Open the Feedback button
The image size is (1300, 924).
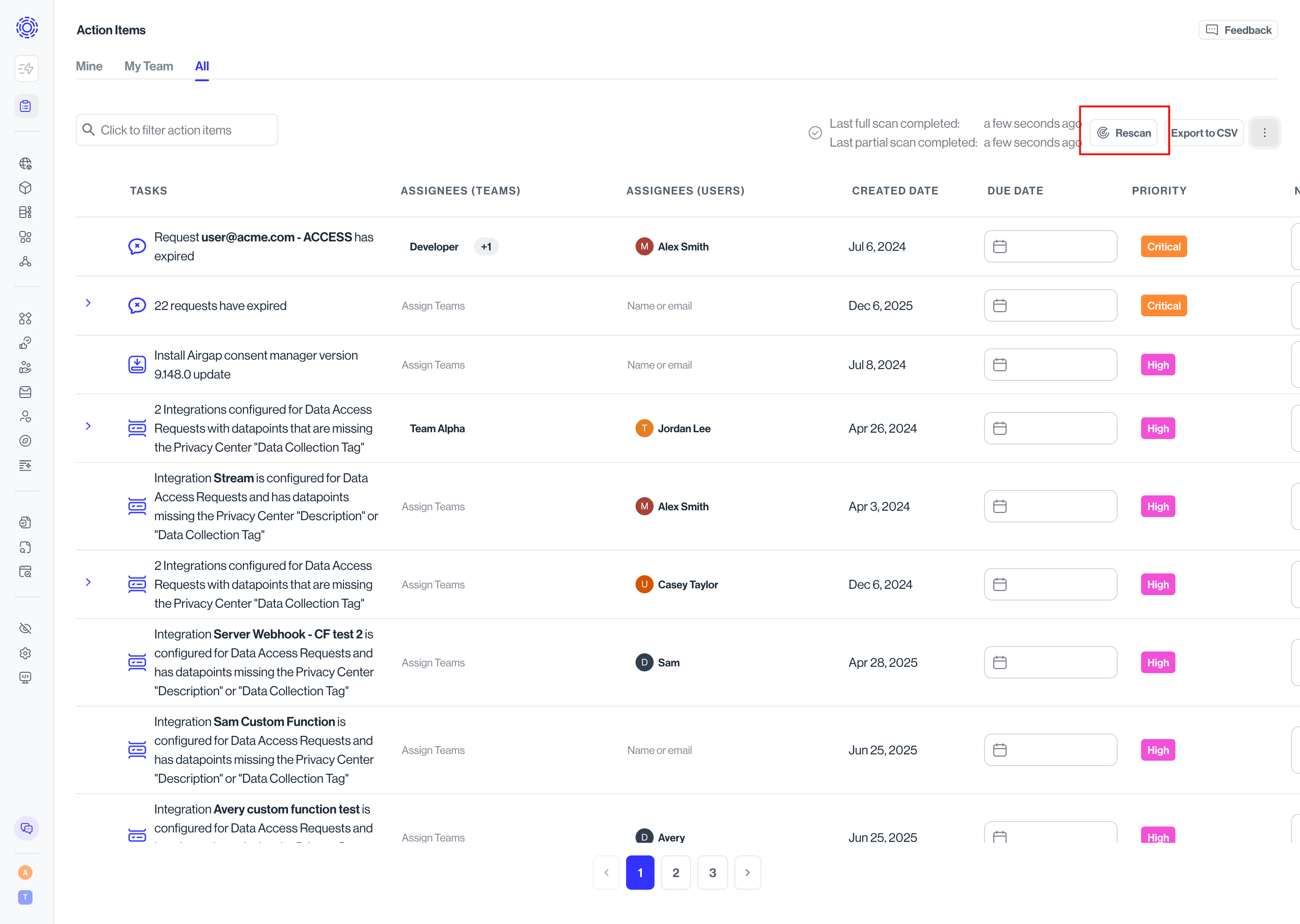[x=1239, y=30]
